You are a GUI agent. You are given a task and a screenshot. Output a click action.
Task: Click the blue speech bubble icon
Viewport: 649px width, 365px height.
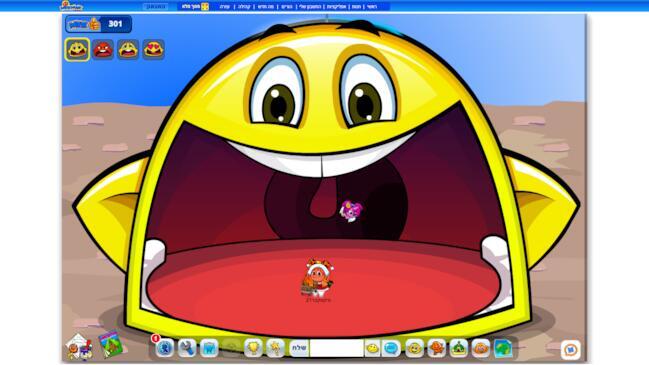[x=391, y=348]
